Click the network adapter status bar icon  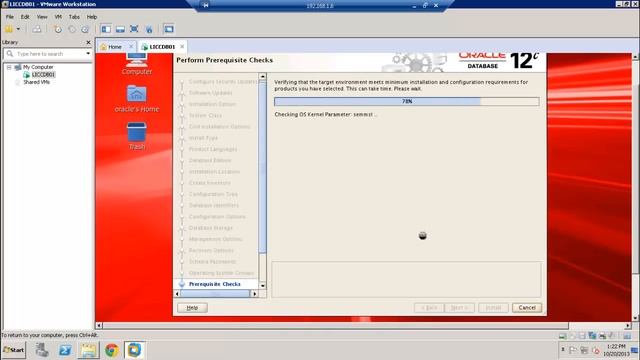pyautogui.click(x=592, y=336)
